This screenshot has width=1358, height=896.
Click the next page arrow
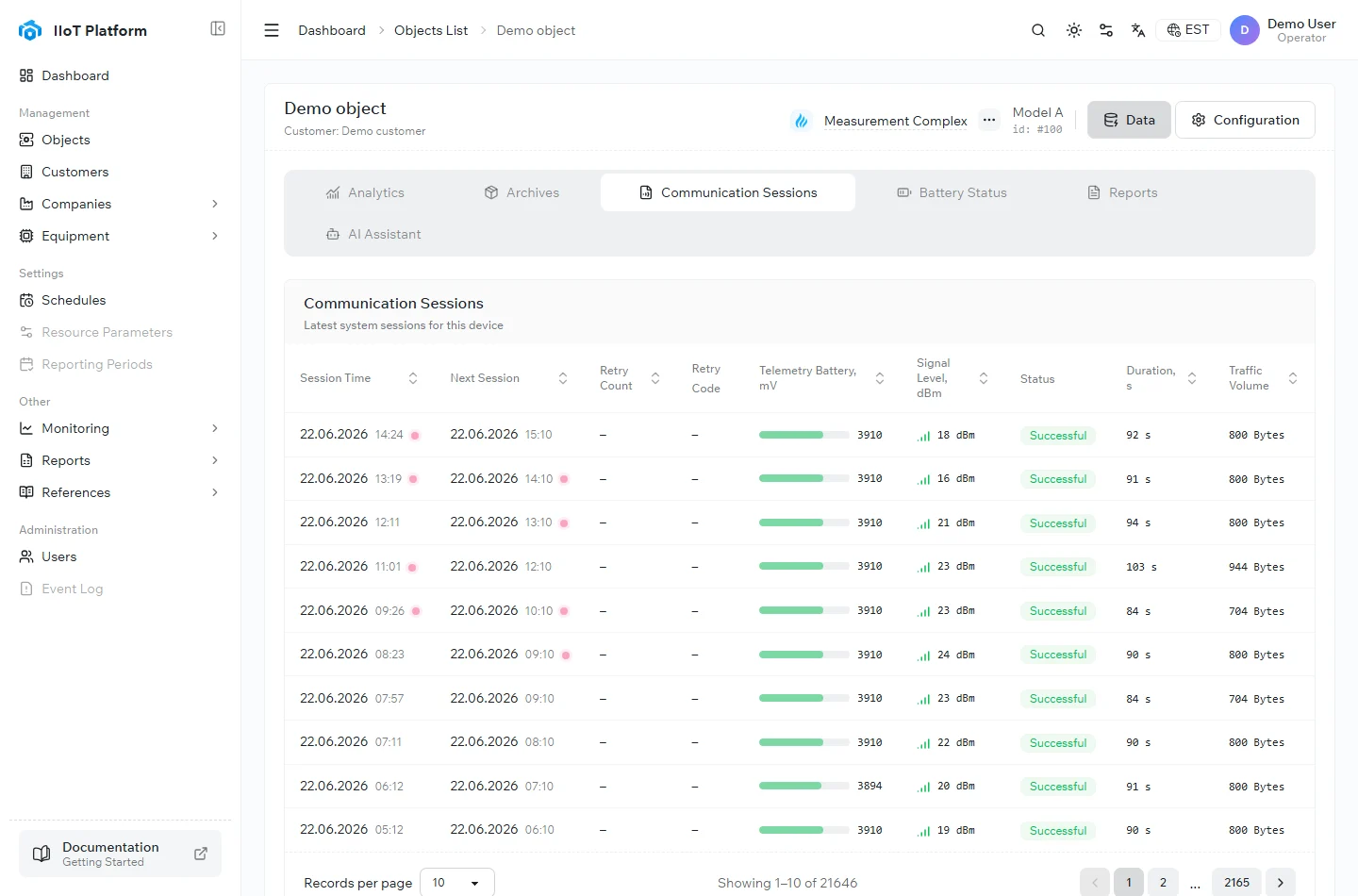[1281, 883]
